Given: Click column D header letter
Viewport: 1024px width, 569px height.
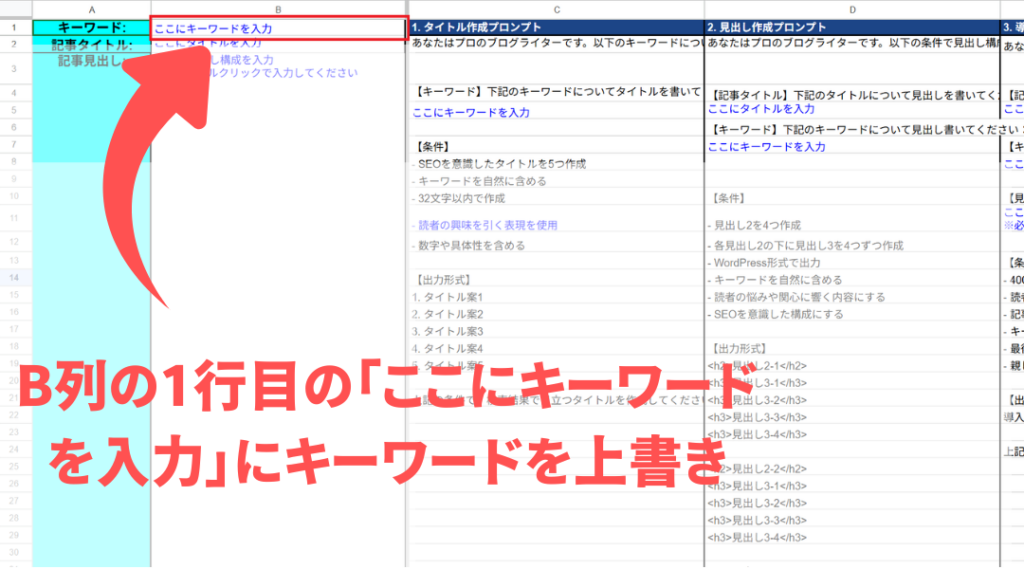Looking at the screenshot, I should coord(852,9).
